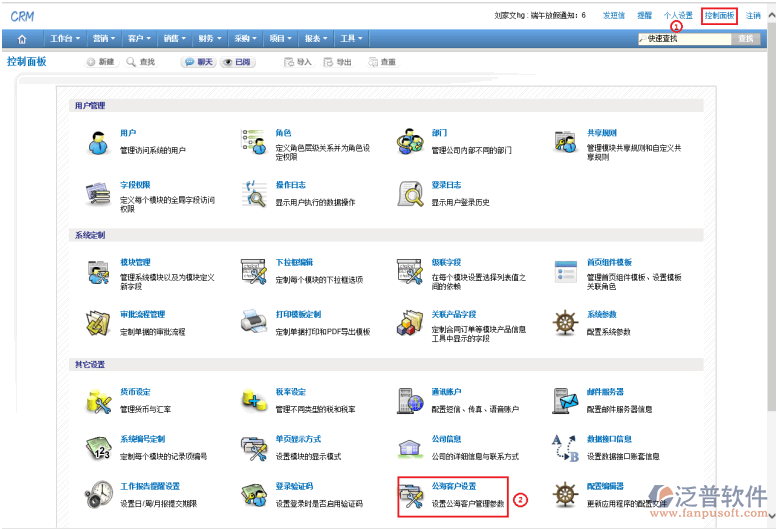Expand the 报表 dropdown menu
Image resolution: width=778 pixels, height=529 pixels.
(316, 38)
